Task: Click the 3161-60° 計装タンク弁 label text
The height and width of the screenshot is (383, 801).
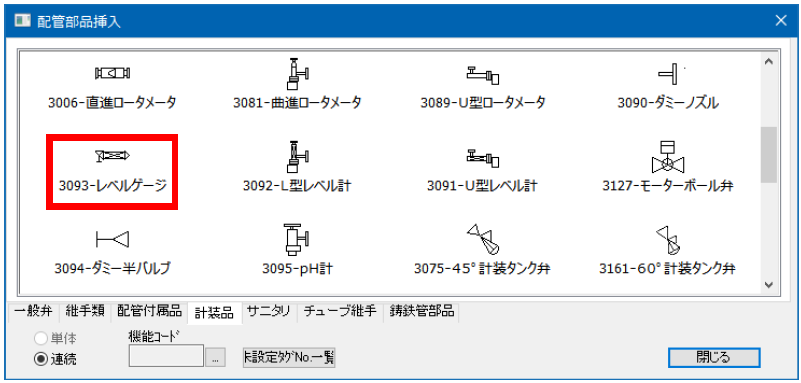Action: tap(668, 267)
